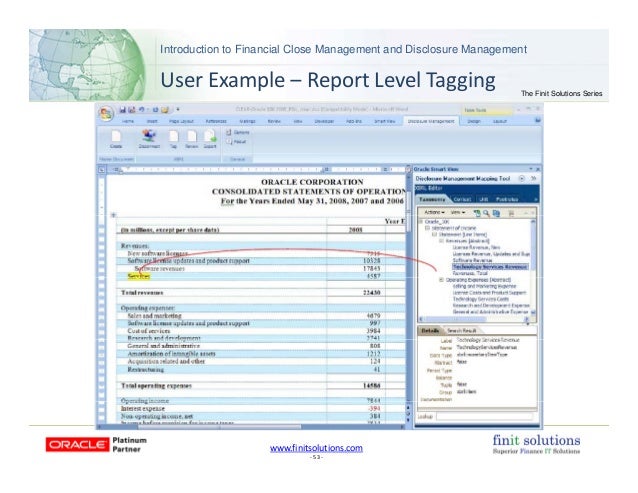The width and height of the screenshot is (638, 493).
Task: Click the taxonomy tree vertical scrollbar
Action: coord(533,268)
